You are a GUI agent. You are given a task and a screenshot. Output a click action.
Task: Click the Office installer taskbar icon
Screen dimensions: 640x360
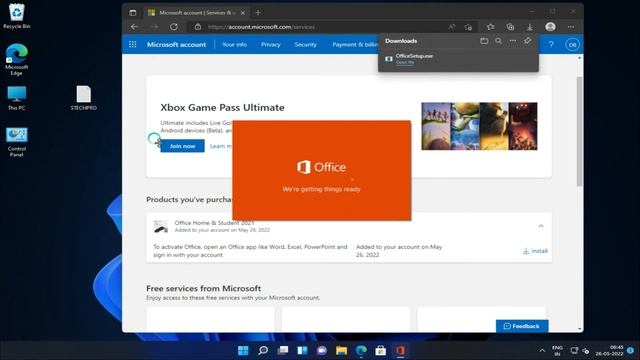[400, 351]
